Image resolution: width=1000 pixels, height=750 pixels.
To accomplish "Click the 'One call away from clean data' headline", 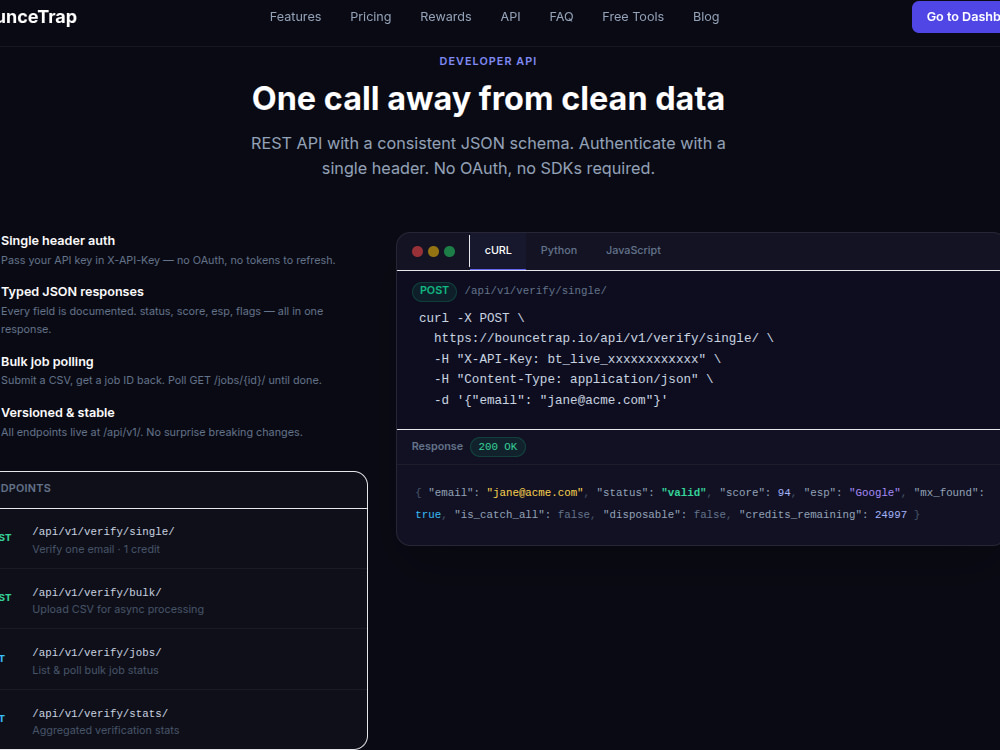I will [x=488, y=99].
